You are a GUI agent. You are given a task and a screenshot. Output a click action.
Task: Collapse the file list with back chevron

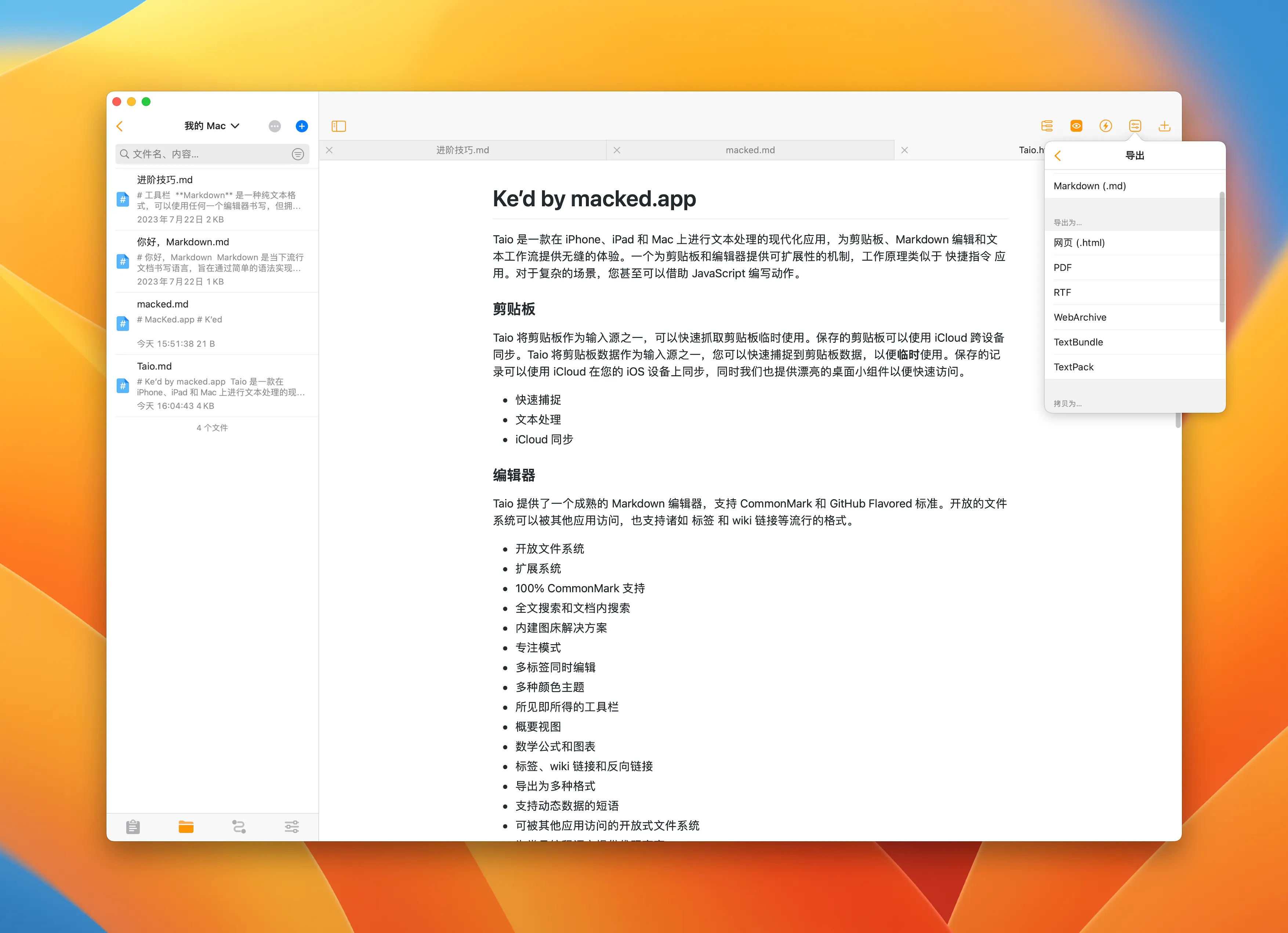pyautogui.click(x=120, y=126)
